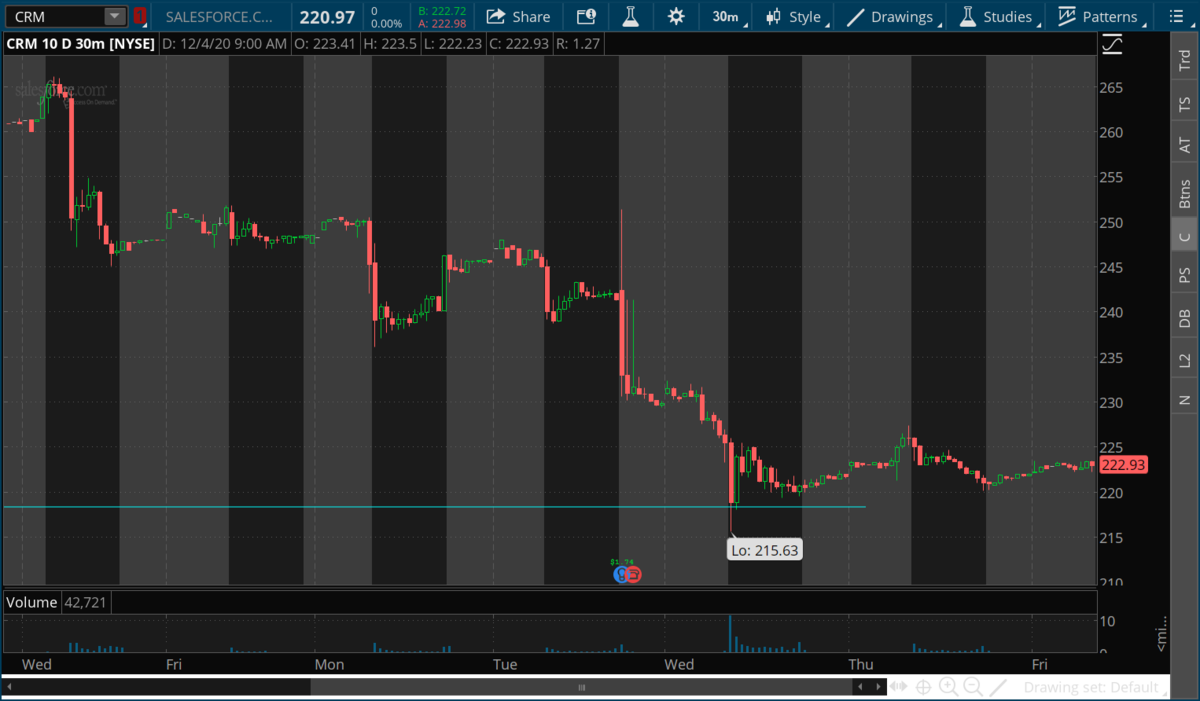Click inside the CRM symbol input field
The image size is (1200, 701).
coord(53,16)
